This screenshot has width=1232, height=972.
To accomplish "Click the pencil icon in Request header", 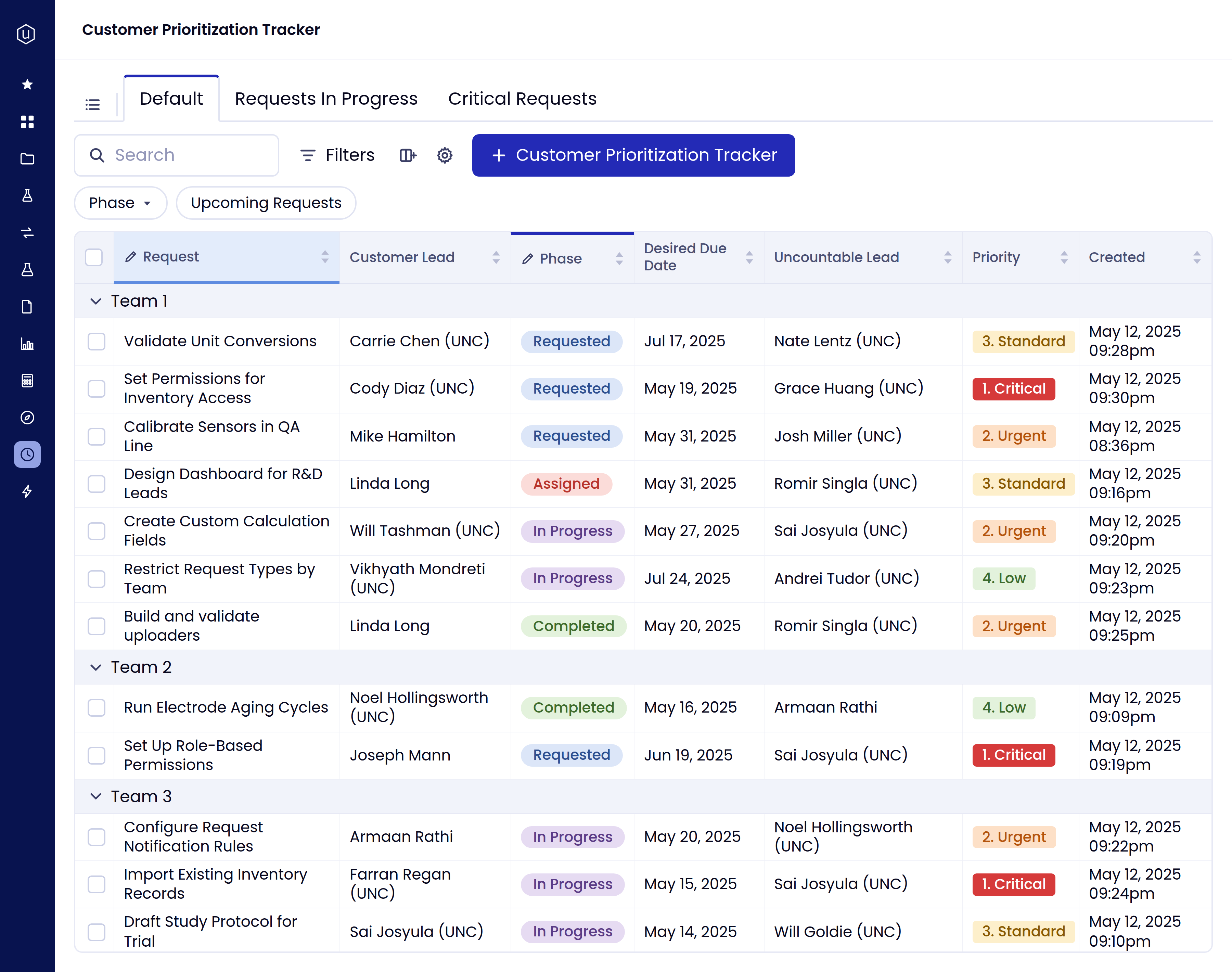I will coord(130,257).
